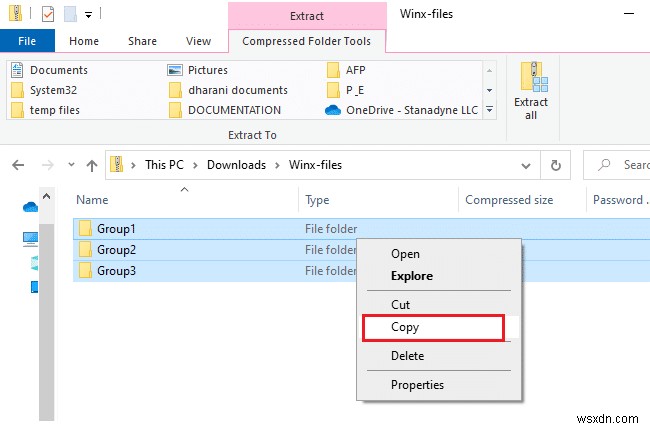Sort by the Compressed size column header

coord(509,200)
